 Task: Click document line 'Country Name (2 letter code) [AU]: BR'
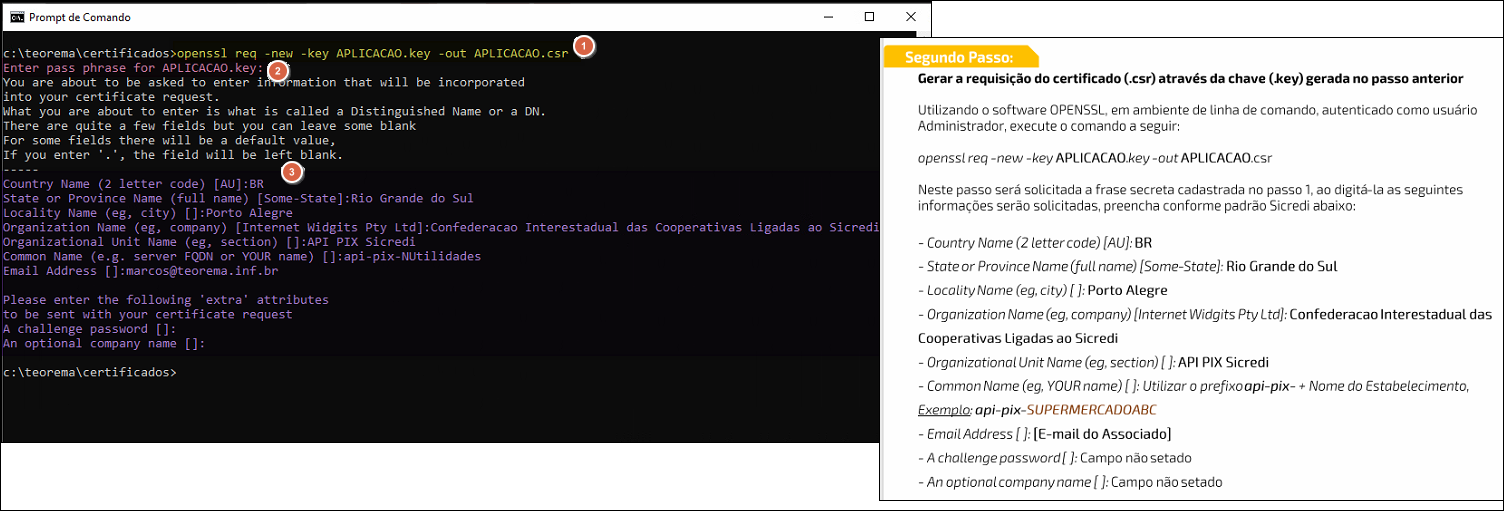click(1035, 243)
